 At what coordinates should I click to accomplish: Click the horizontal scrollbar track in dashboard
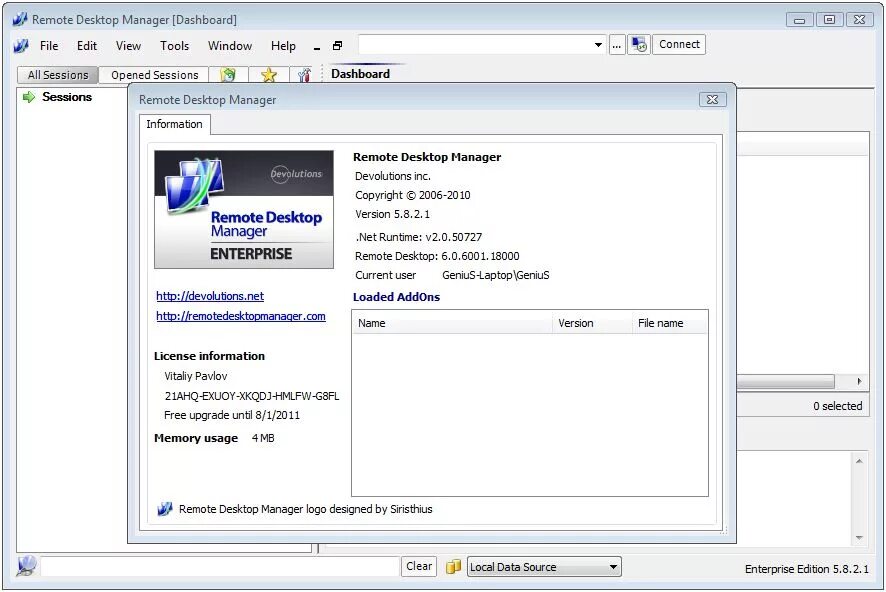(x=785, y=381)
